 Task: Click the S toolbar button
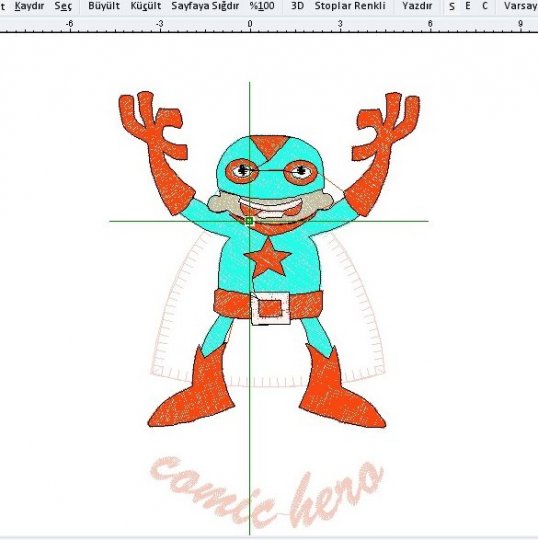(452, 6)
